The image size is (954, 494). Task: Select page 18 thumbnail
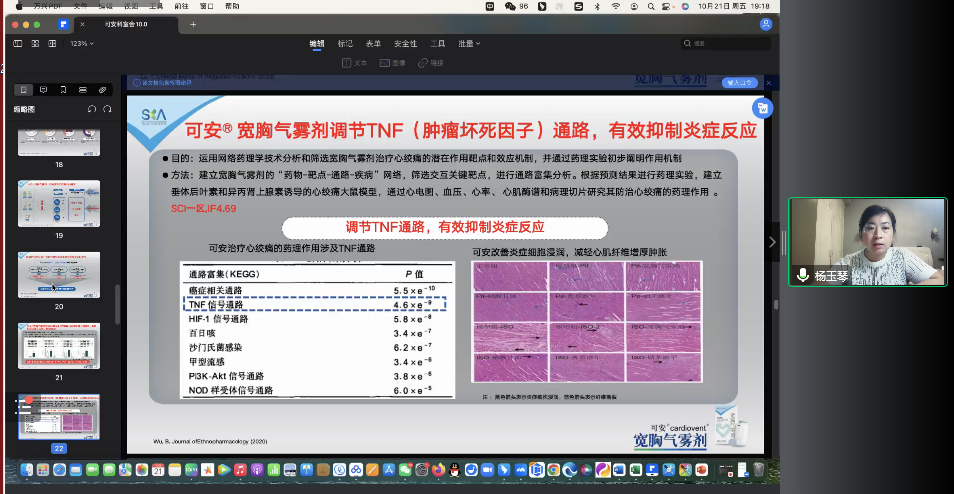pos(59,142)
